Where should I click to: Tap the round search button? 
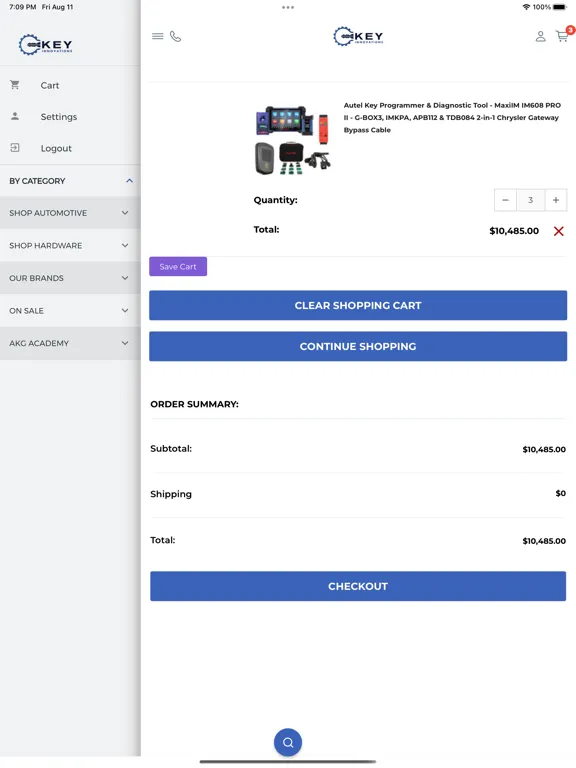288,743
